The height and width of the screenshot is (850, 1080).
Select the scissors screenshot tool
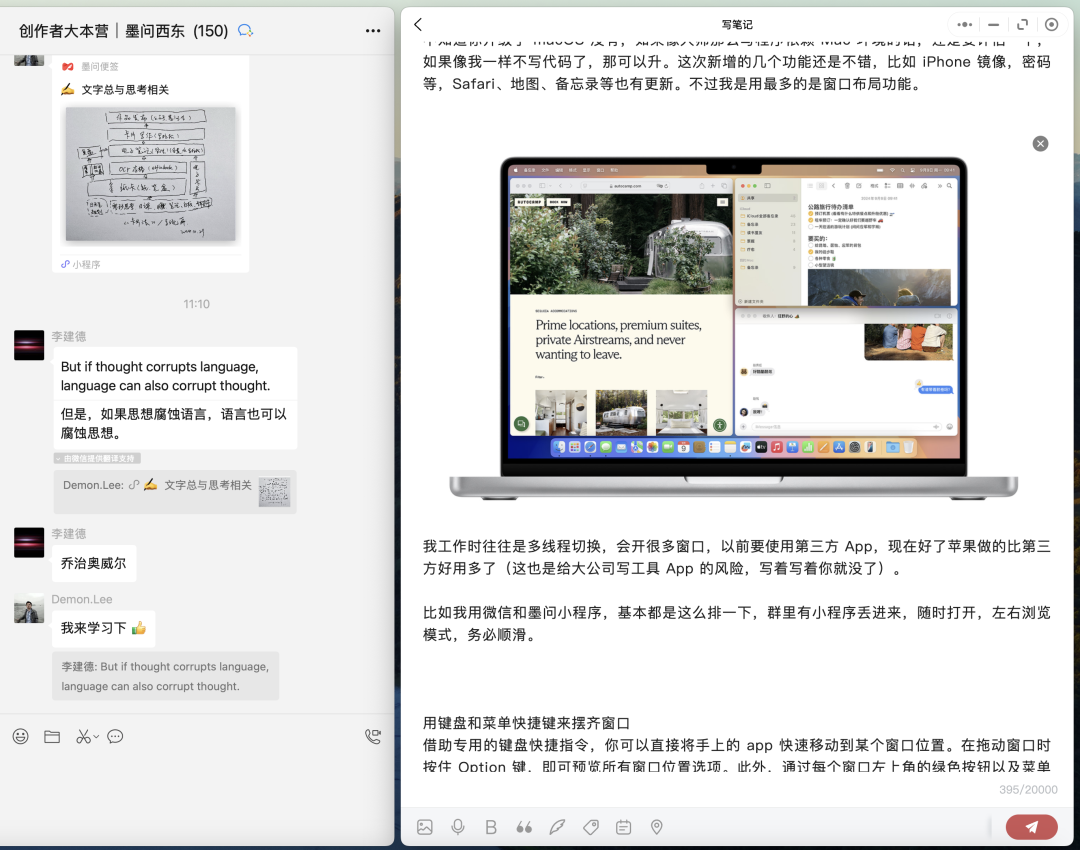point(83,736)
